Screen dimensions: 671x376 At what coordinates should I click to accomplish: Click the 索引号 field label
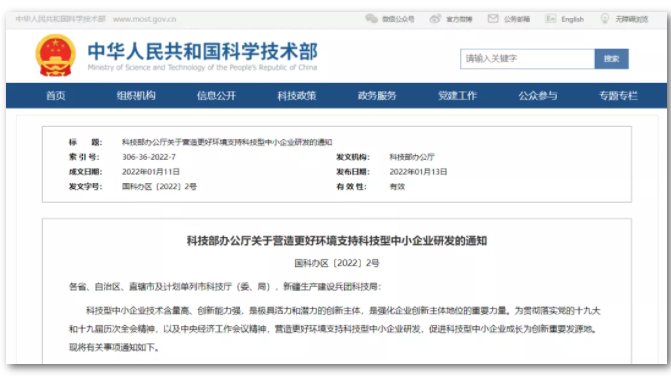[84, 157]
